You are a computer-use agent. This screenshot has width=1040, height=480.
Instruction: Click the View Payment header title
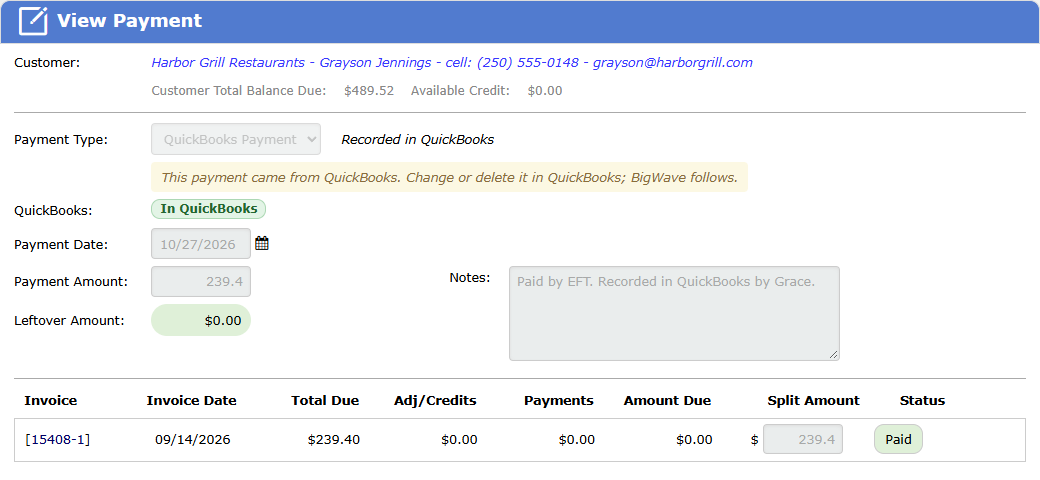tap(129, 21)
